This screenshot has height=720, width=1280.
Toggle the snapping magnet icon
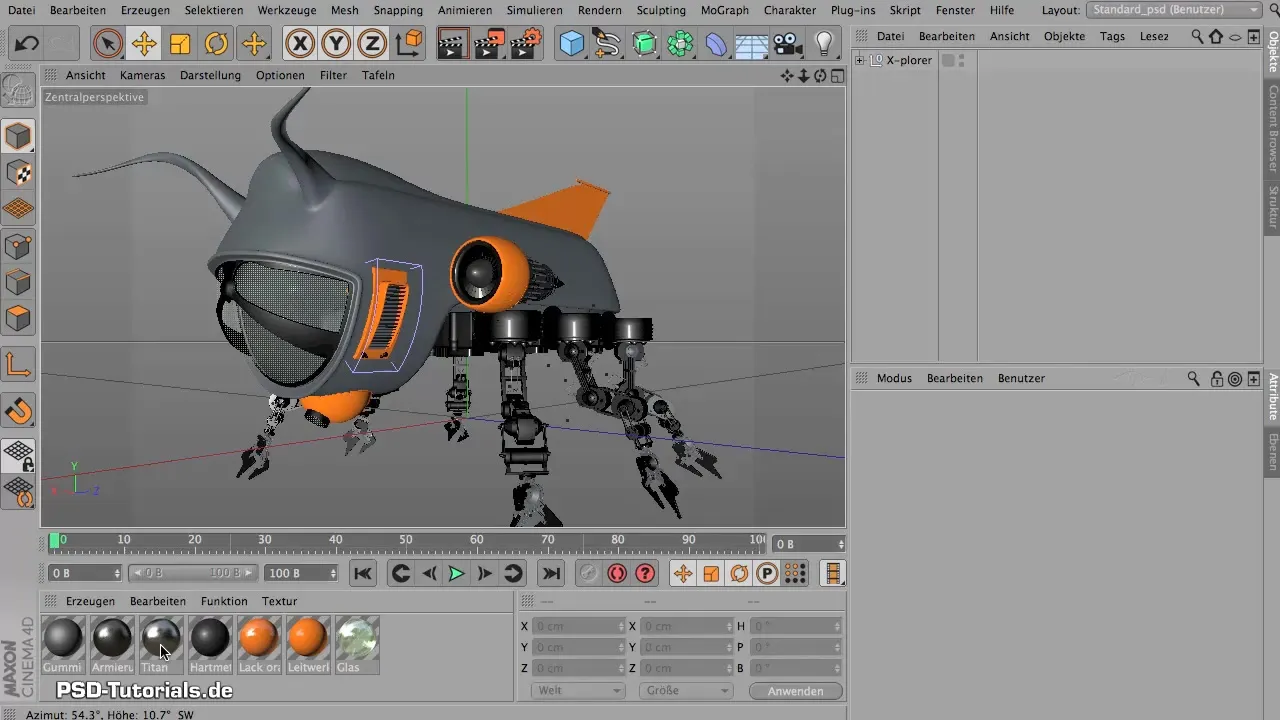click(x=19, y=410)
